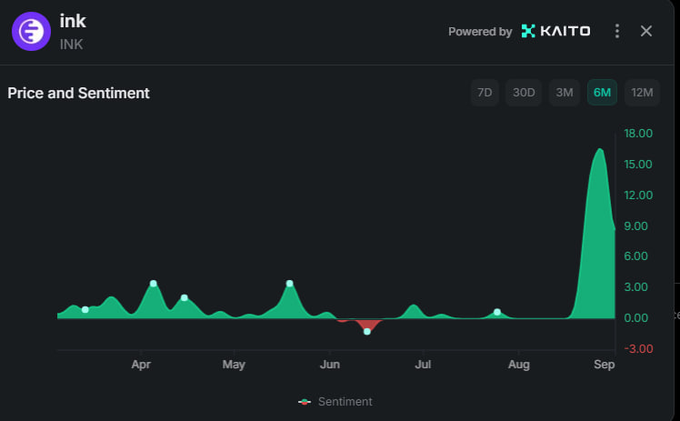The height and width of the screenshot is (421, 680).
Task: Select the 6M time range
Action: click(602, 92)
